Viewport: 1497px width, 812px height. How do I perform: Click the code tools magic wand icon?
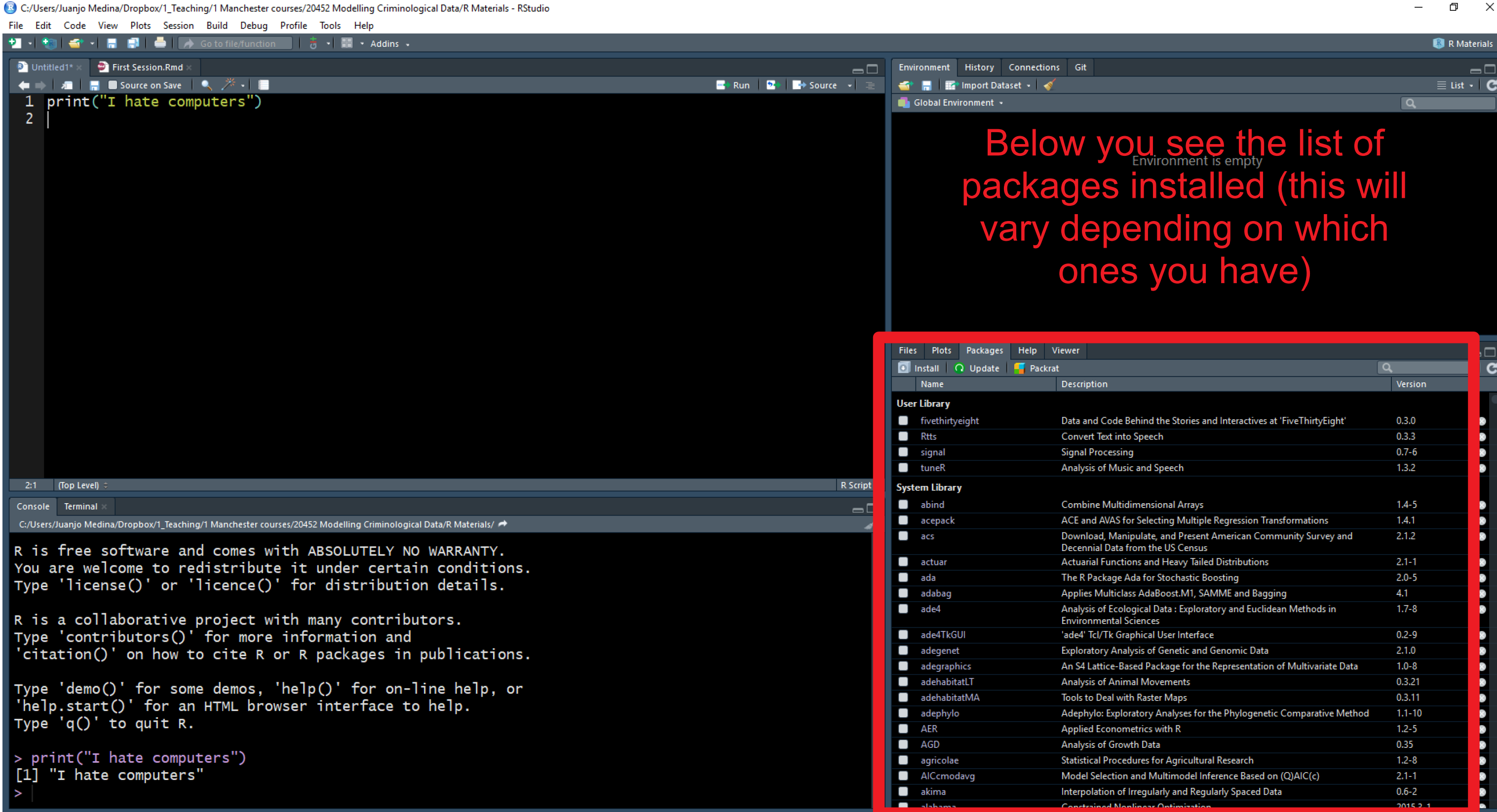[x=229, y=85]
